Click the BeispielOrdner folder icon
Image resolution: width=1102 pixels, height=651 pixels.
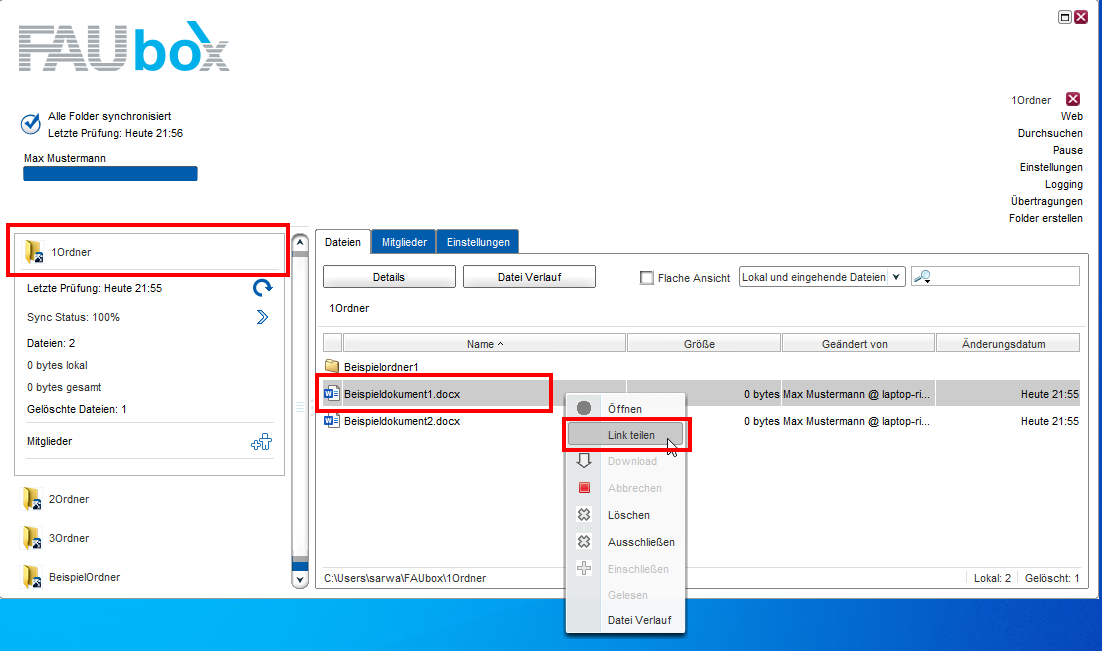tap(31, 577)
